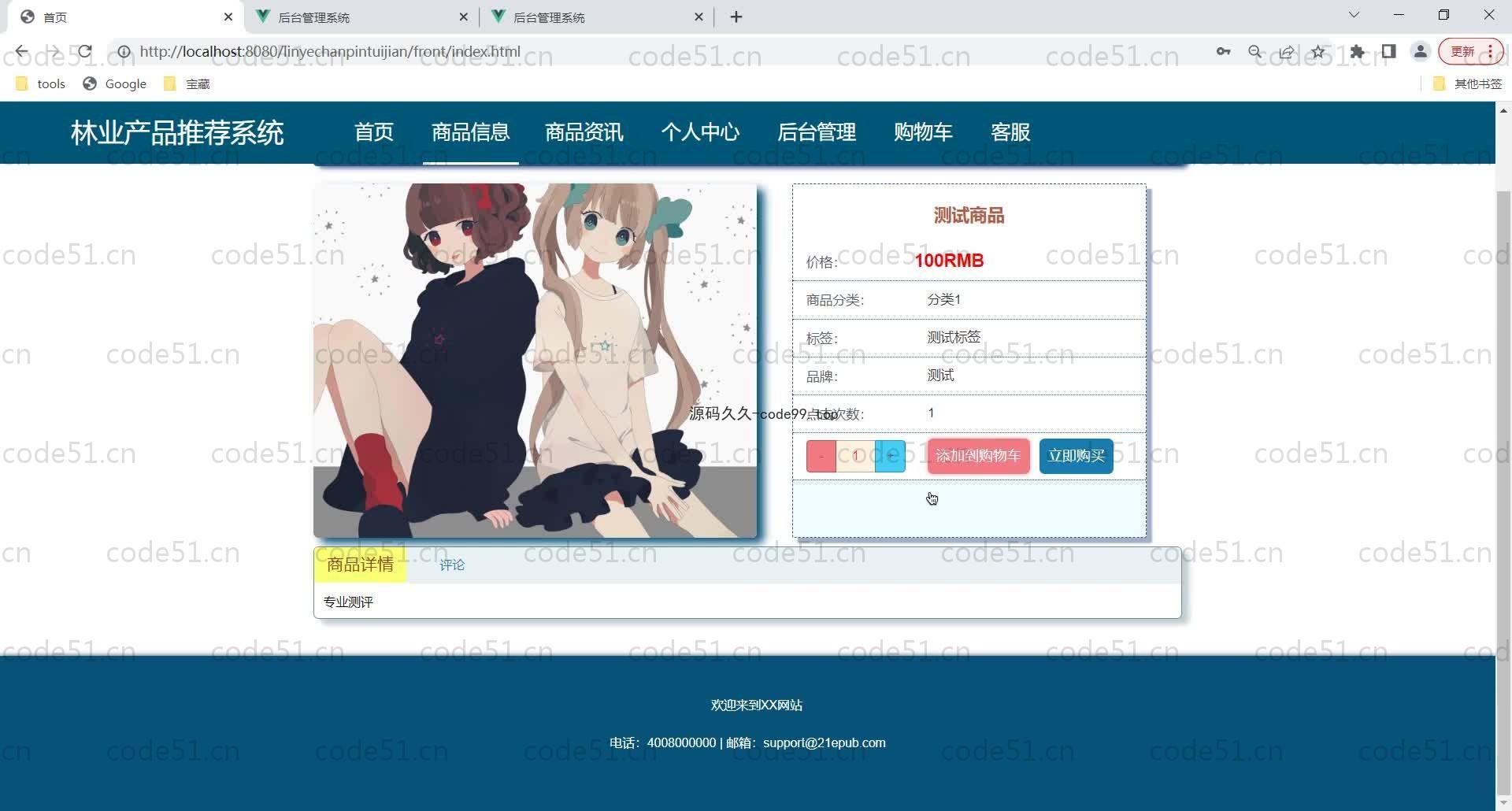Reload the page with the refresh icon
This screenshot has height=811, width=1512.
pos(84,52)
